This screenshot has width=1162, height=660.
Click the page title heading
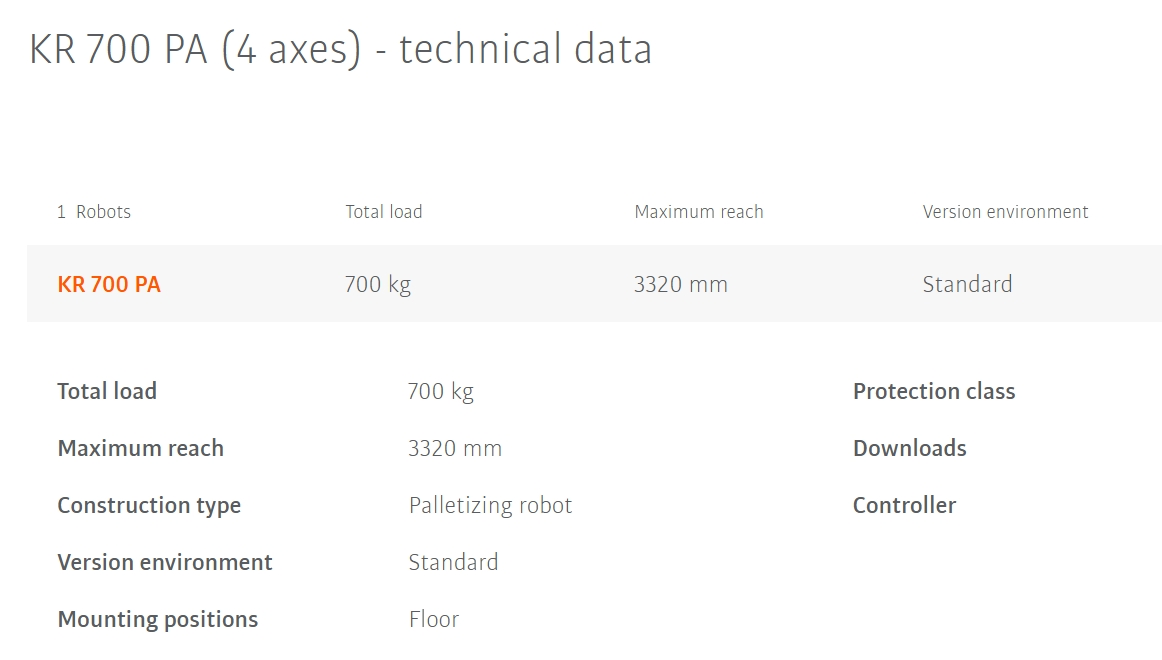(340, 49)
